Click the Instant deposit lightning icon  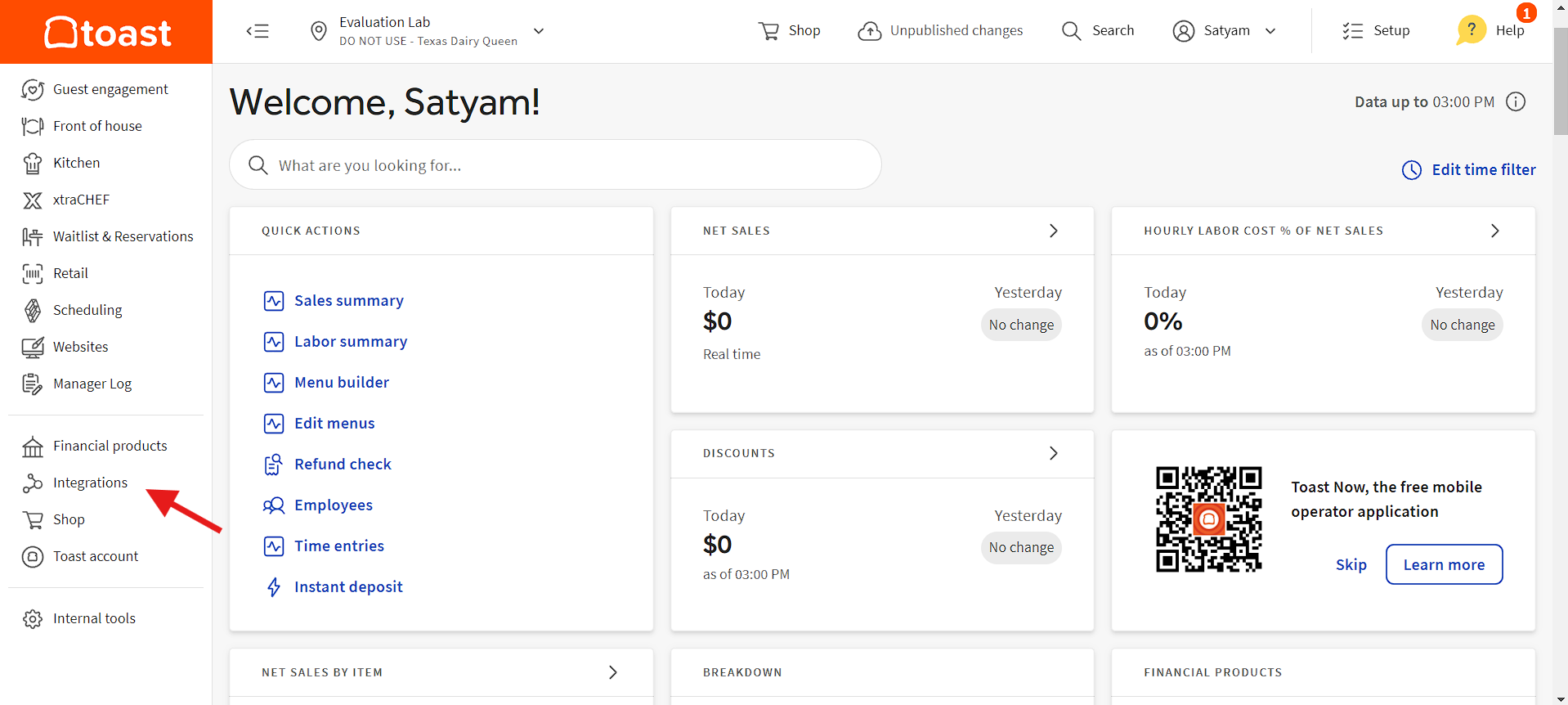click(274, 587)
